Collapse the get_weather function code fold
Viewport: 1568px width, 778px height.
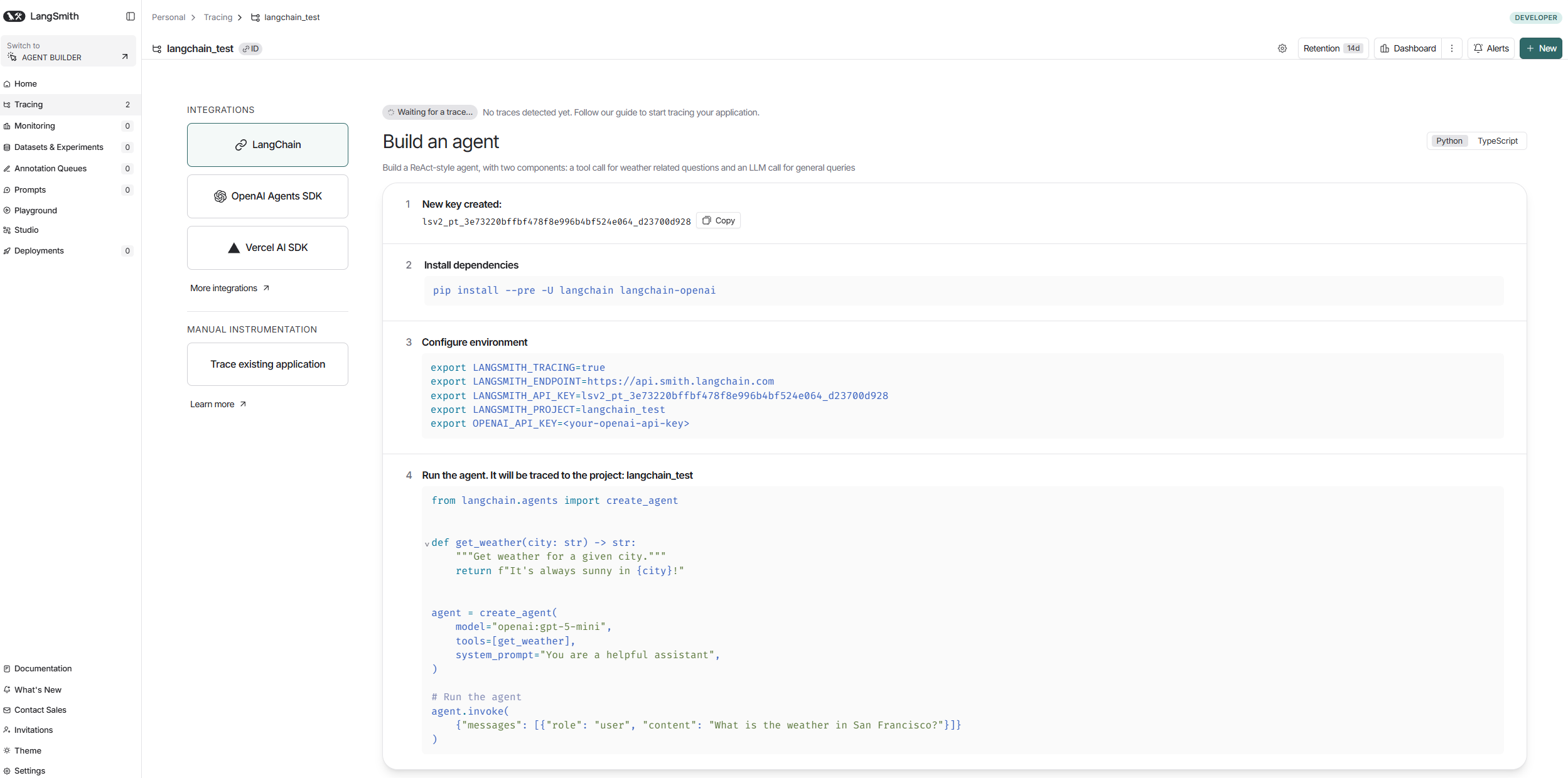point(427,544)
